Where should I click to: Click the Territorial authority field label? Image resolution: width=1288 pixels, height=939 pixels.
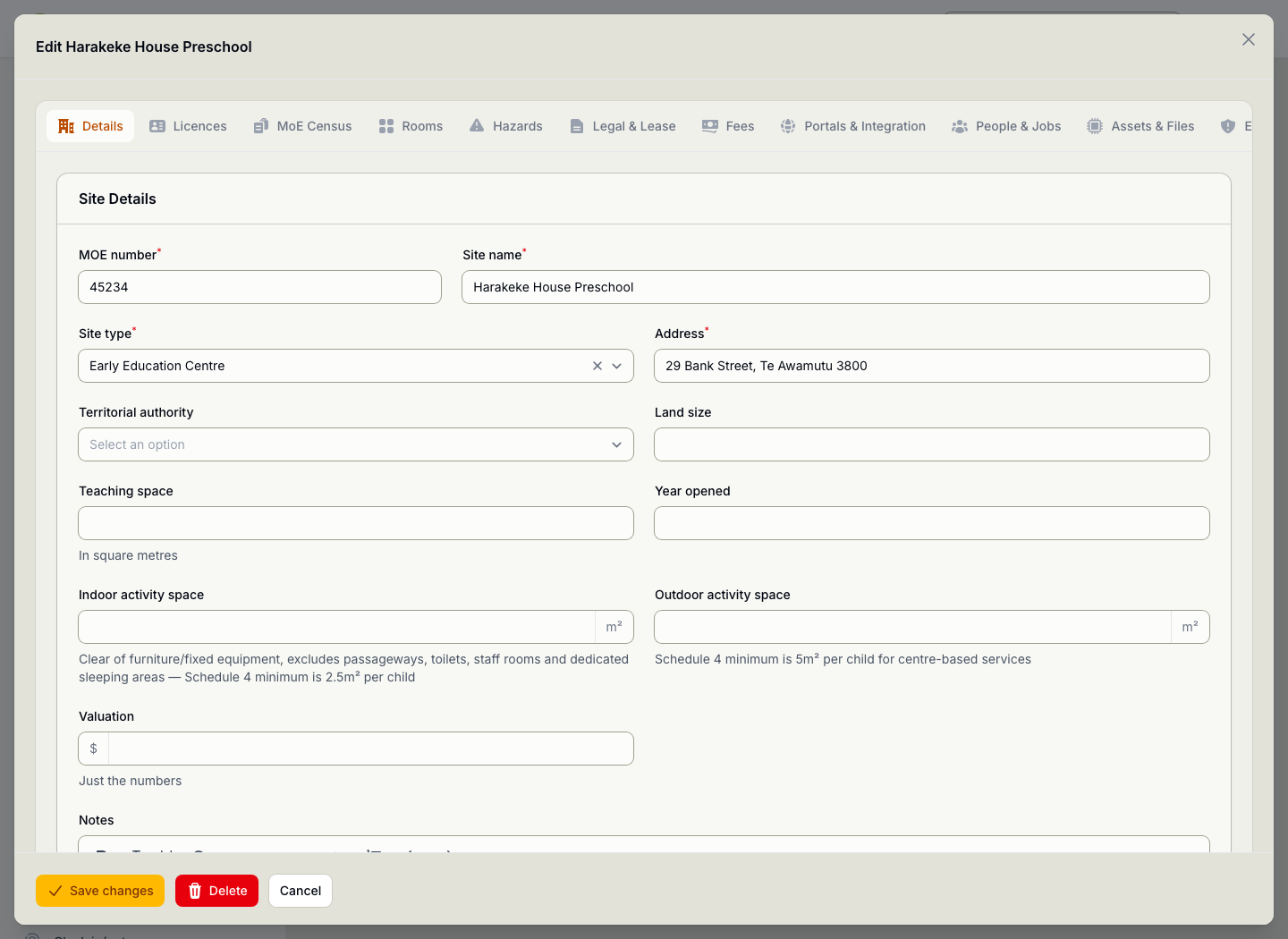tap(136, 412)
